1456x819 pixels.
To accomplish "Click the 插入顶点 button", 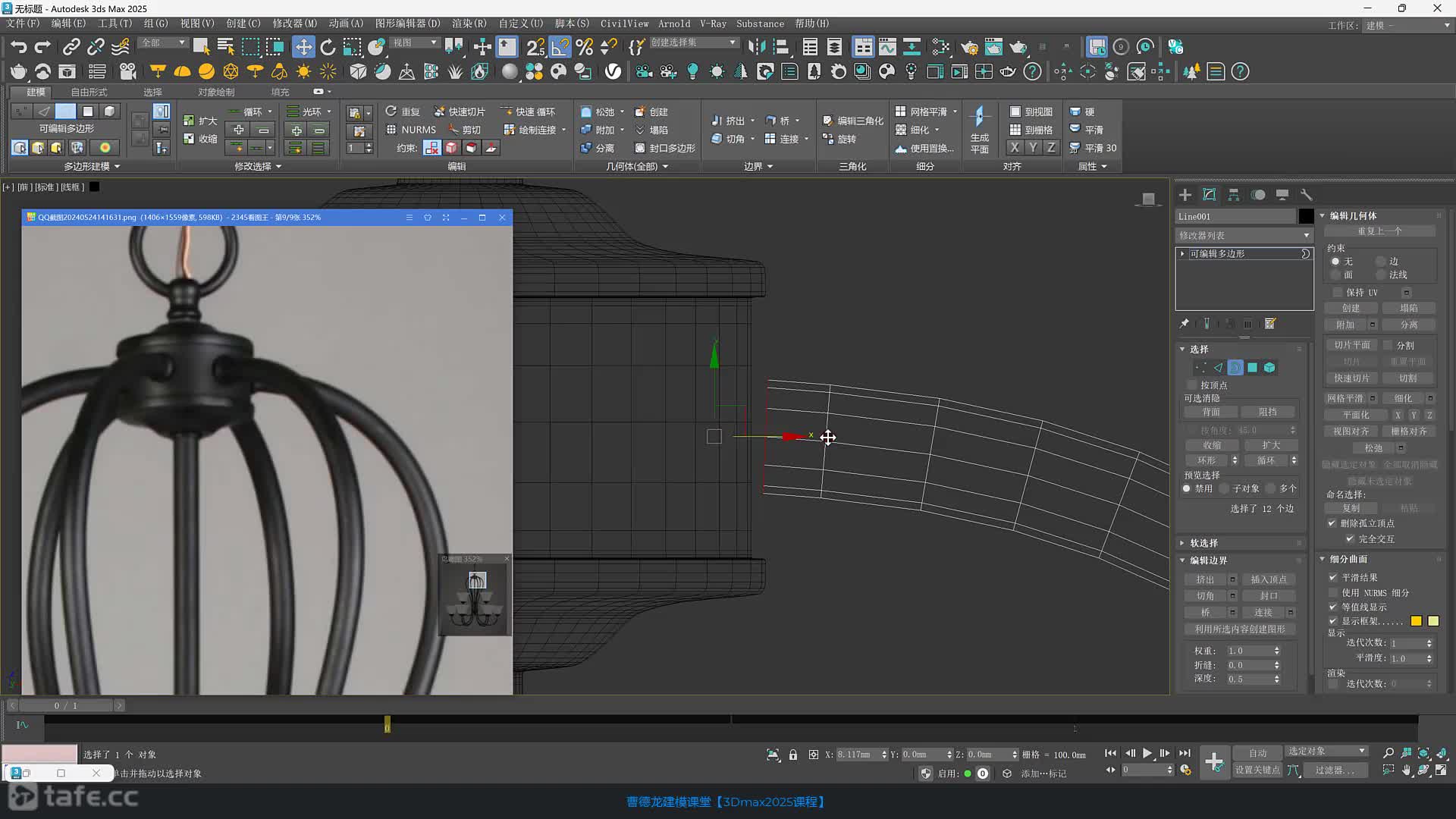I will click(x=1269, y=579).
